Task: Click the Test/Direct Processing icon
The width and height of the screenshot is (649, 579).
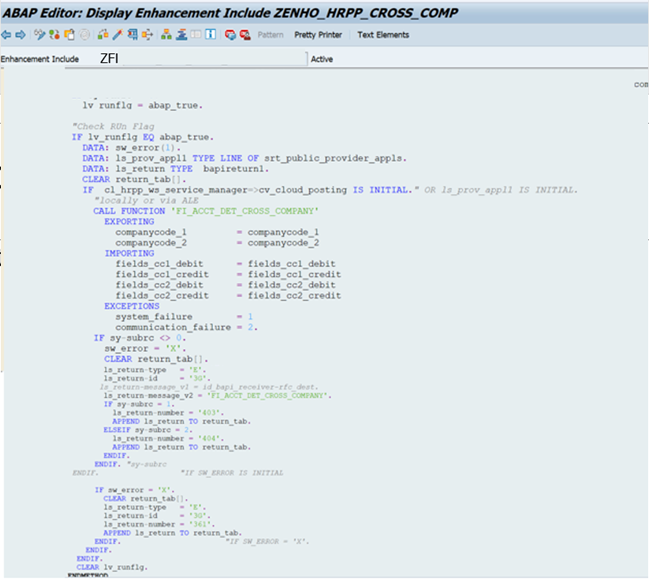Action: (132, 35)
